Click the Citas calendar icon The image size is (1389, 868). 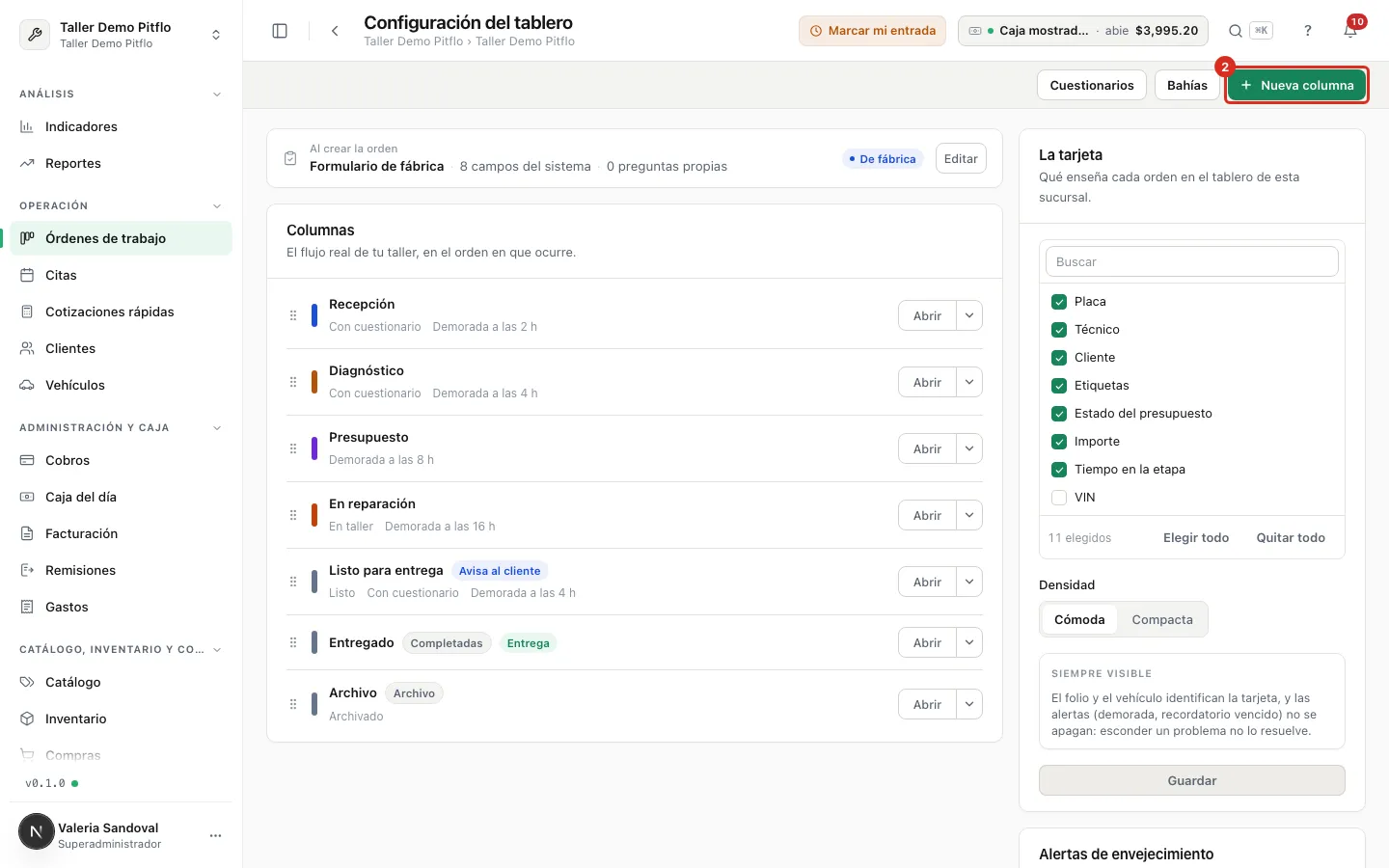pyautogui.click(x=27, y=275)
